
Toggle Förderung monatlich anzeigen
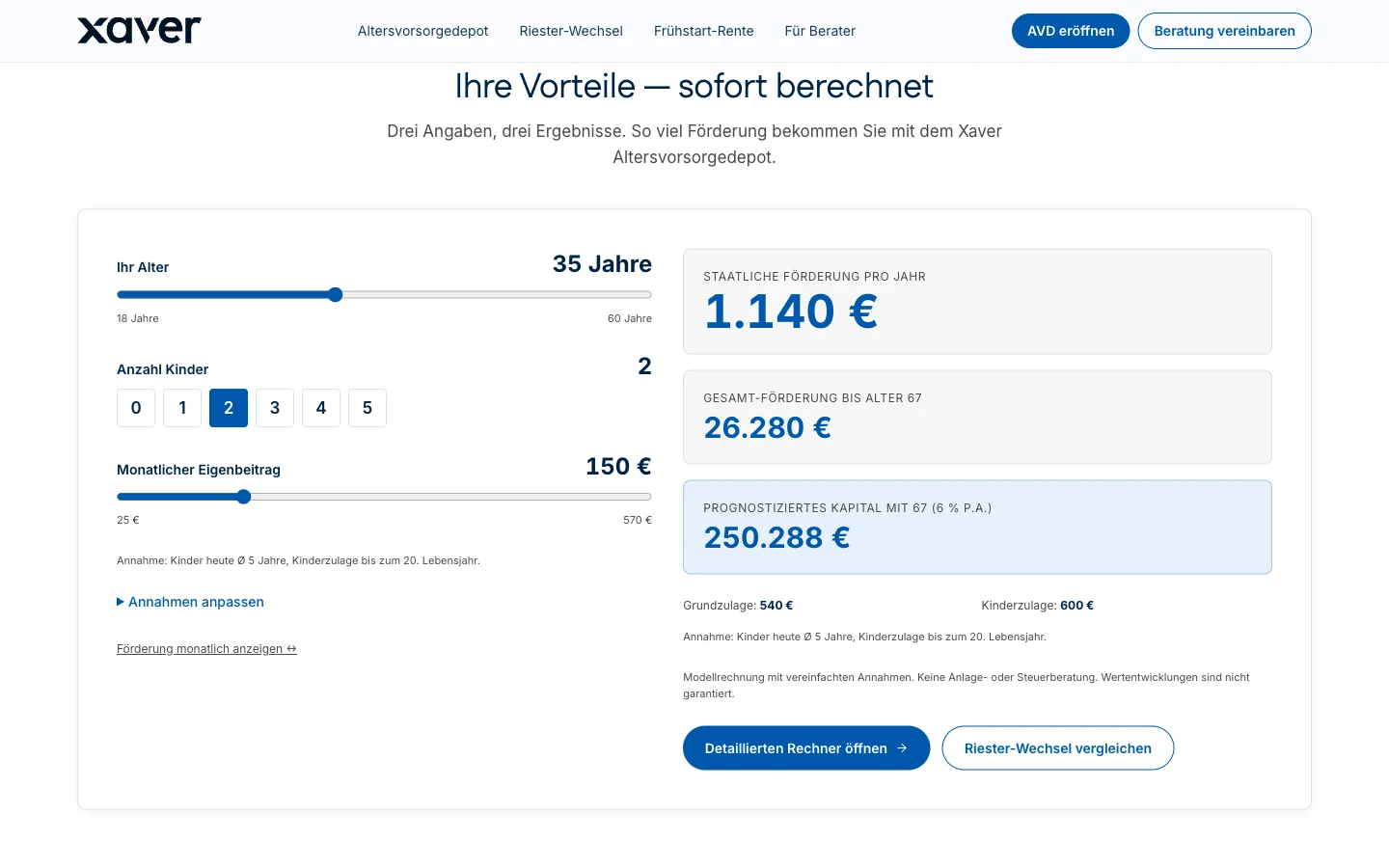click(x=206, y=649)
